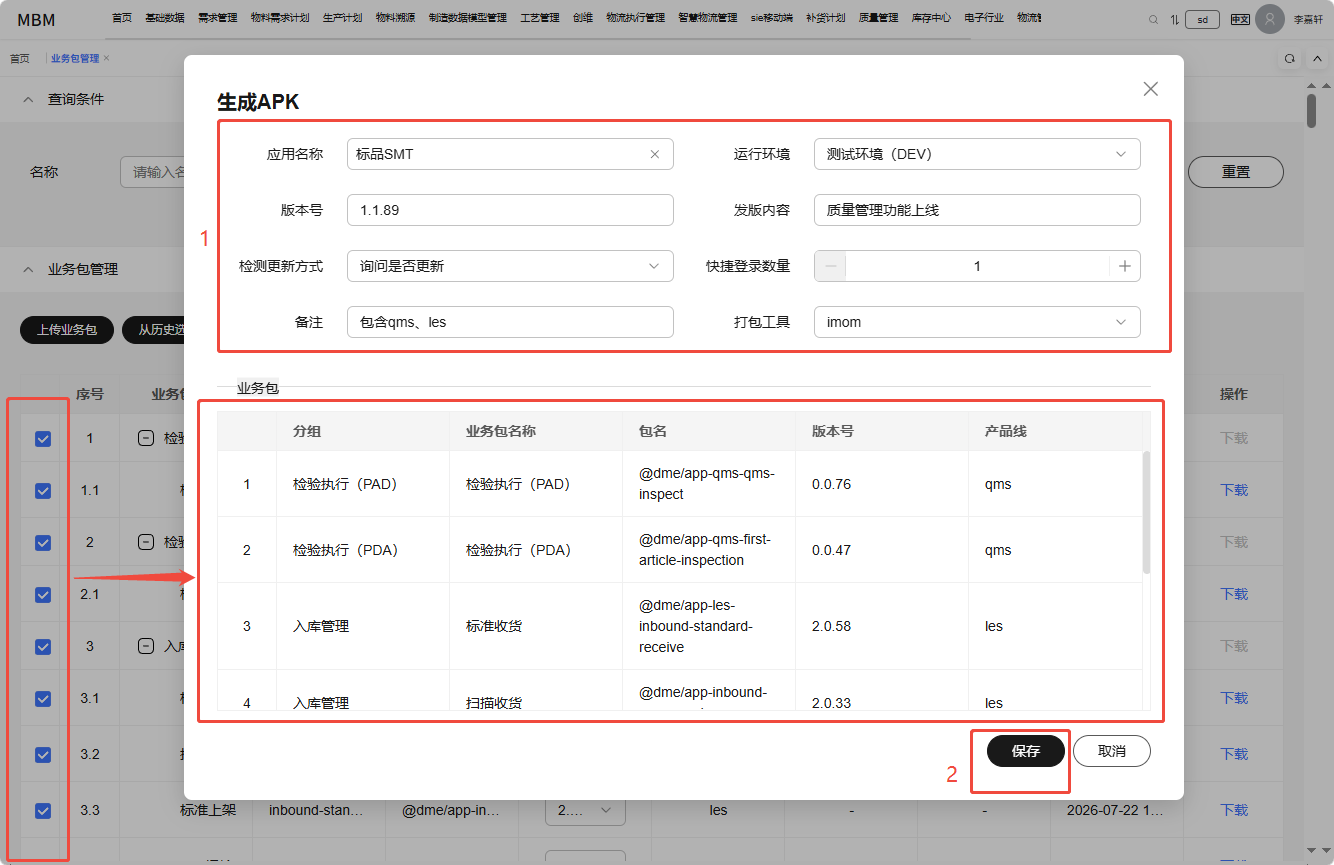This screenshot has width=1334, height=865.
Task: Switch language via the 中文 icon
Action: click(1240, 19)
